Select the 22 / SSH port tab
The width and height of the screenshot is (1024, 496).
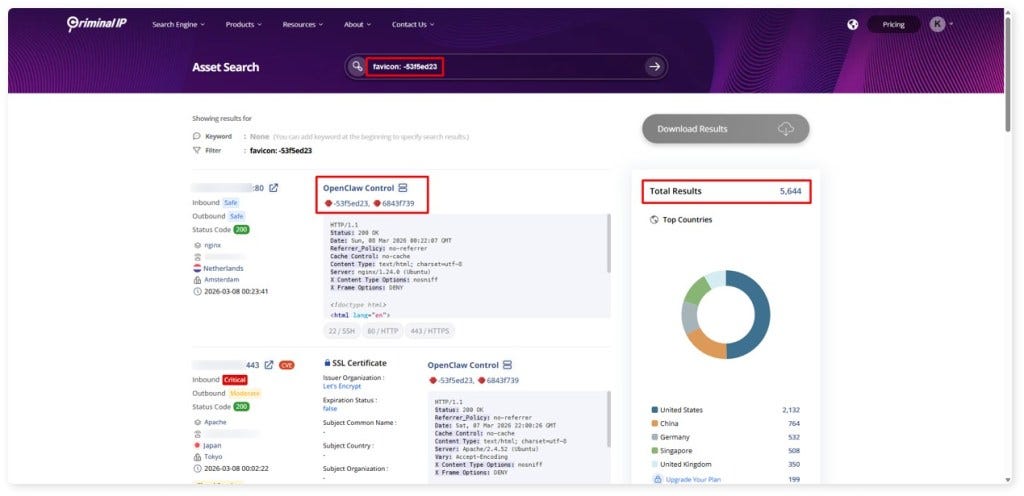click(342, 332)
